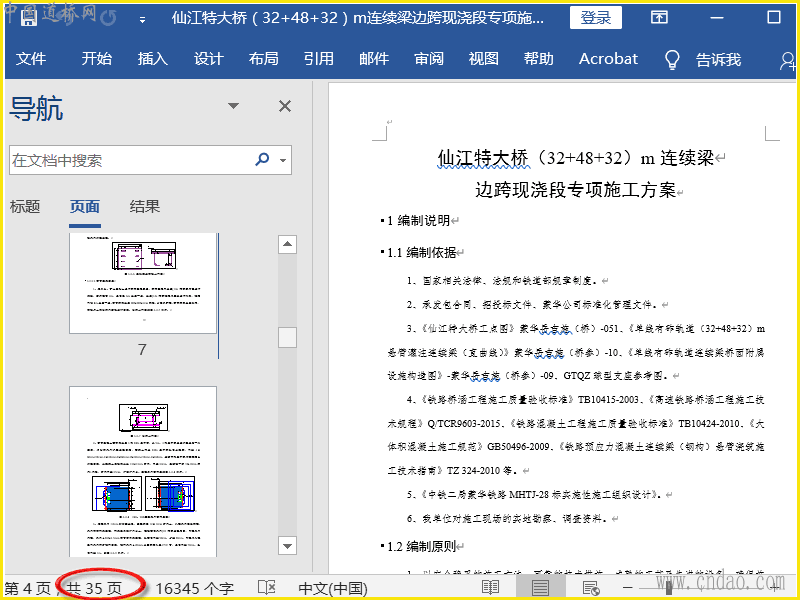The width and height of the screenshot is (800, 600).
Task: Open the 布局 ribbon tab
Action: click(x=263, y=59)
